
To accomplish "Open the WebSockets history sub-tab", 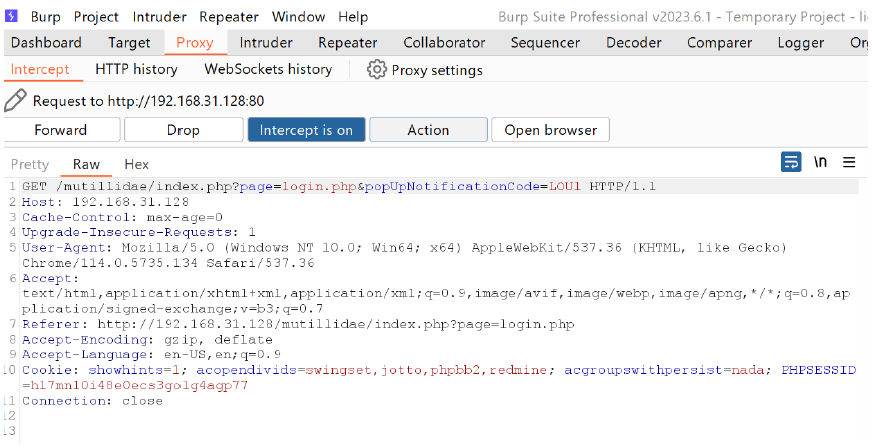I will [268, 69].
